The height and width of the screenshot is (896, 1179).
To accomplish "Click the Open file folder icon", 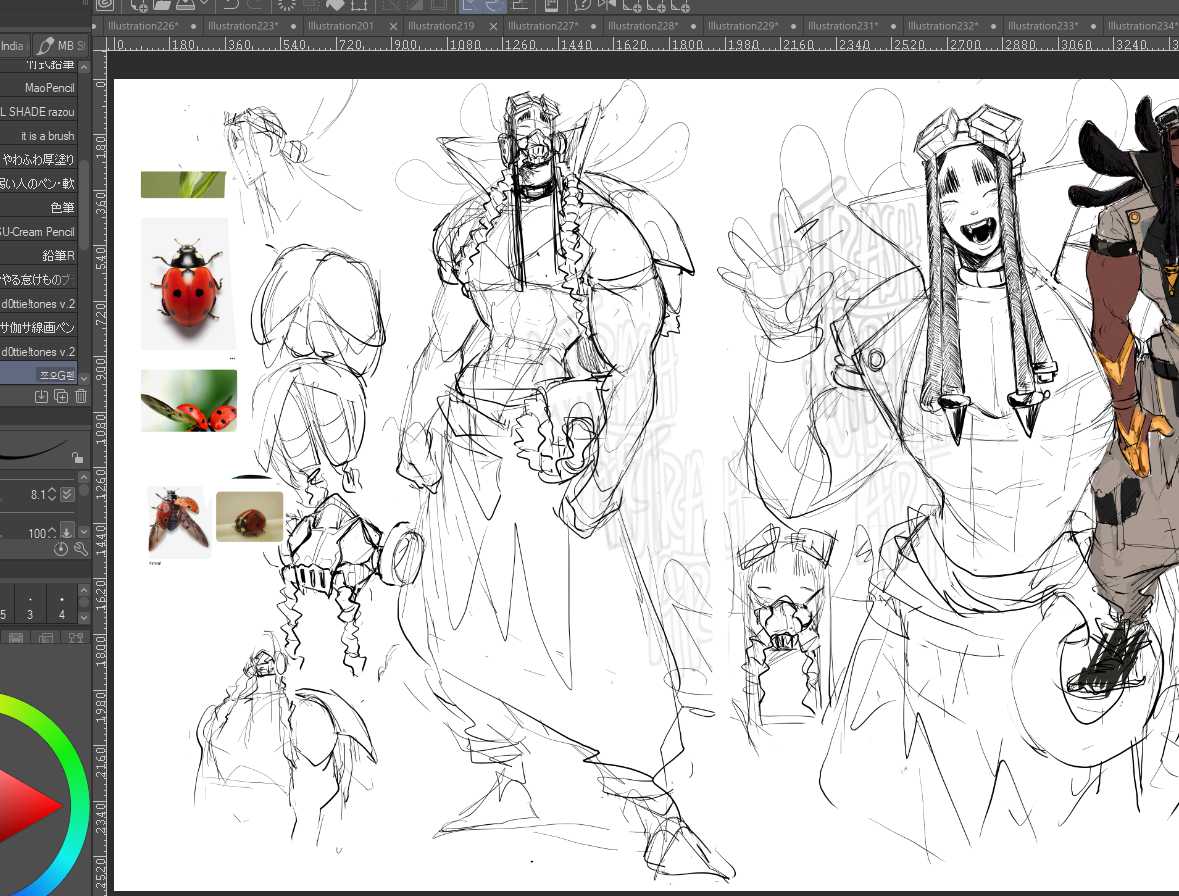I will [163, 5].
